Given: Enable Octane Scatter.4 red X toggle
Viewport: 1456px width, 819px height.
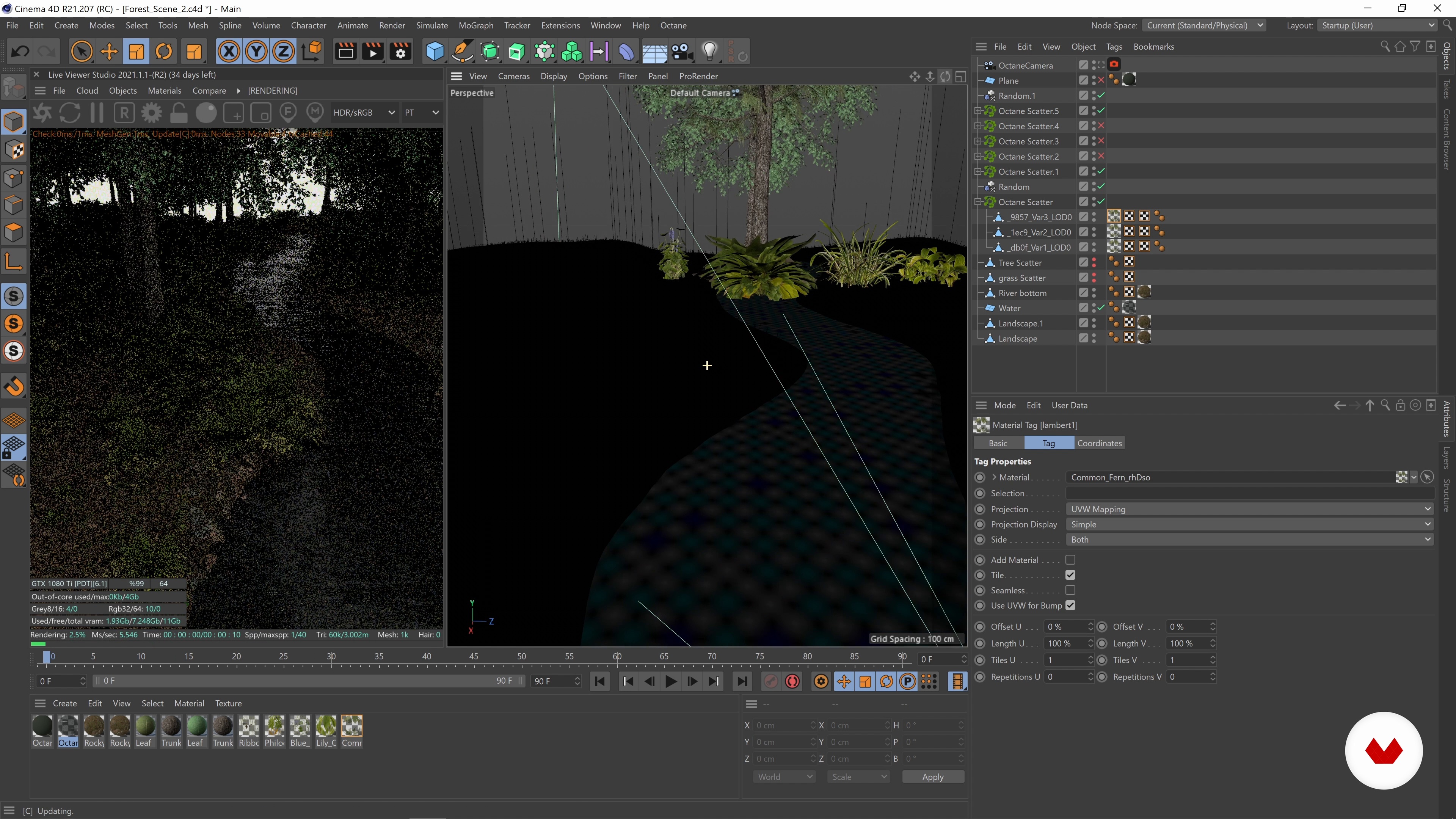Looking at the screenshot, I should [x=1101, y=126].
